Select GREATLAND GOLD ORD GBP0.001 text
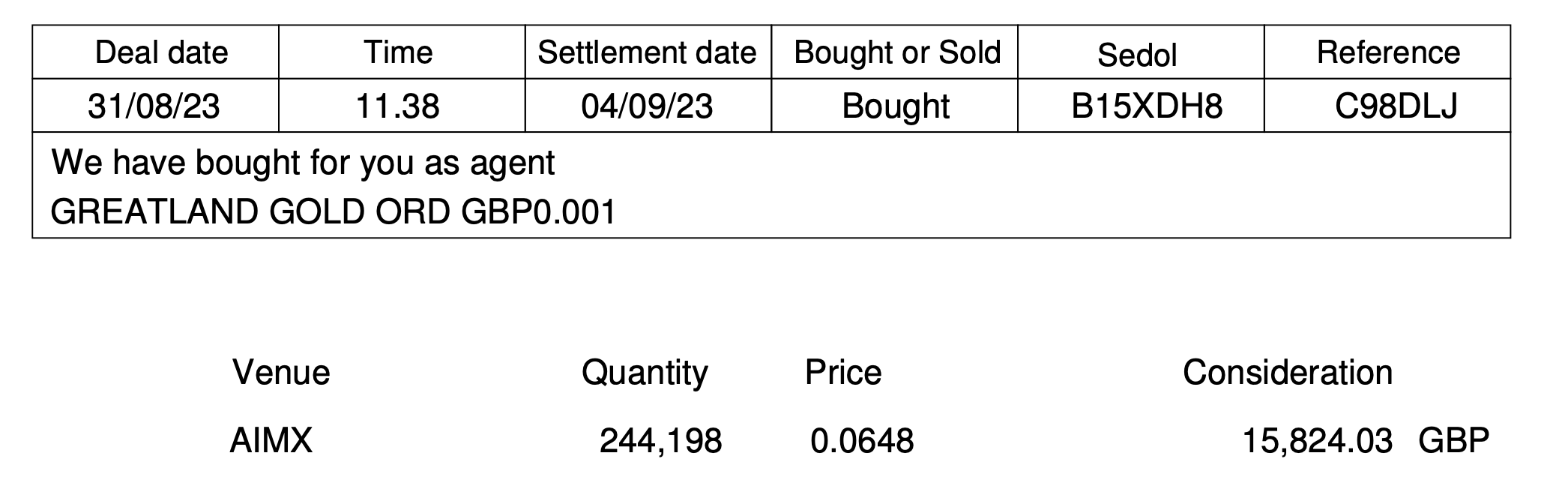This screenshot has height=498, width=1568. (333, 212)
